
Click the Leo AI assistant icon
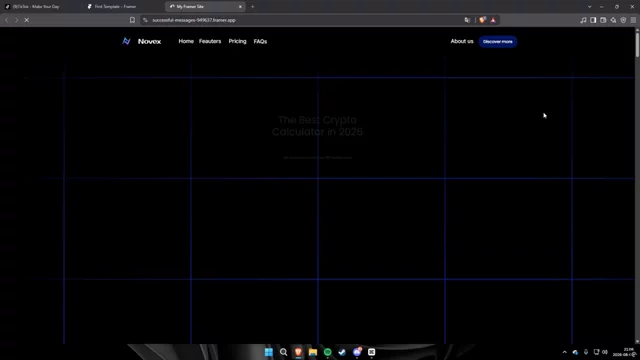tap(613, 20)
